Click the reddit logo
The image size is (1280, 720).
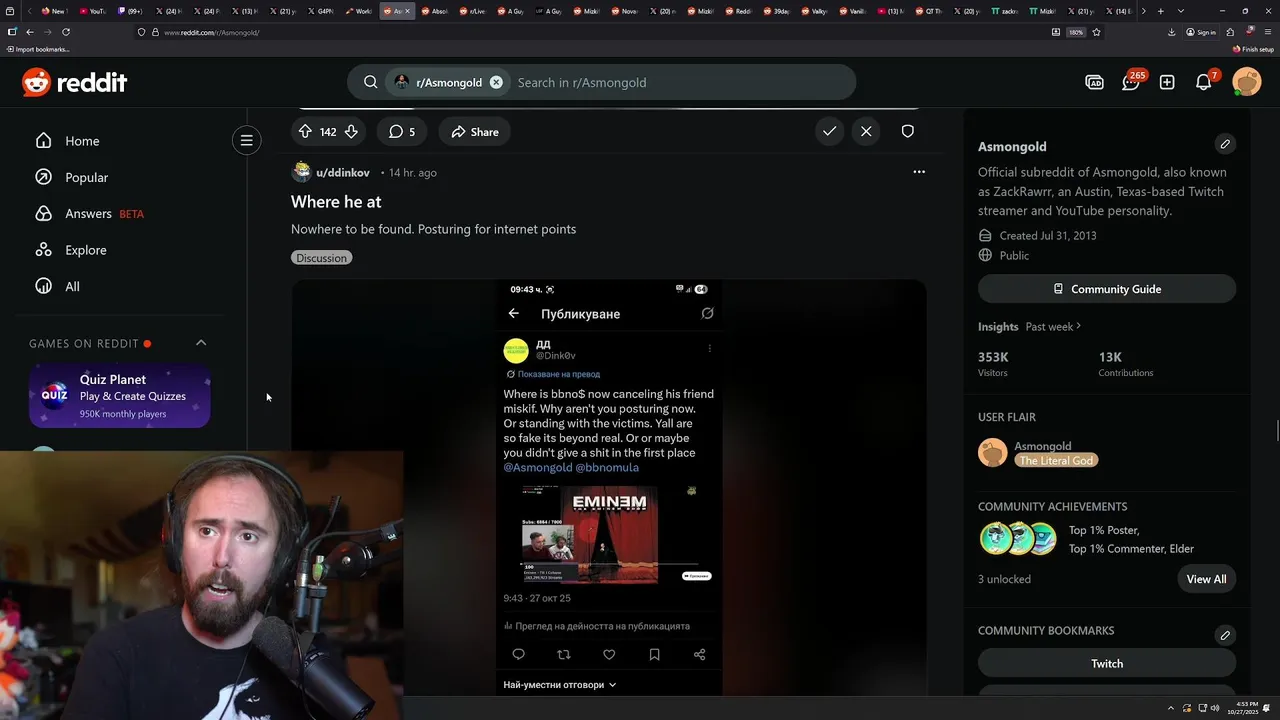[75, 82]
